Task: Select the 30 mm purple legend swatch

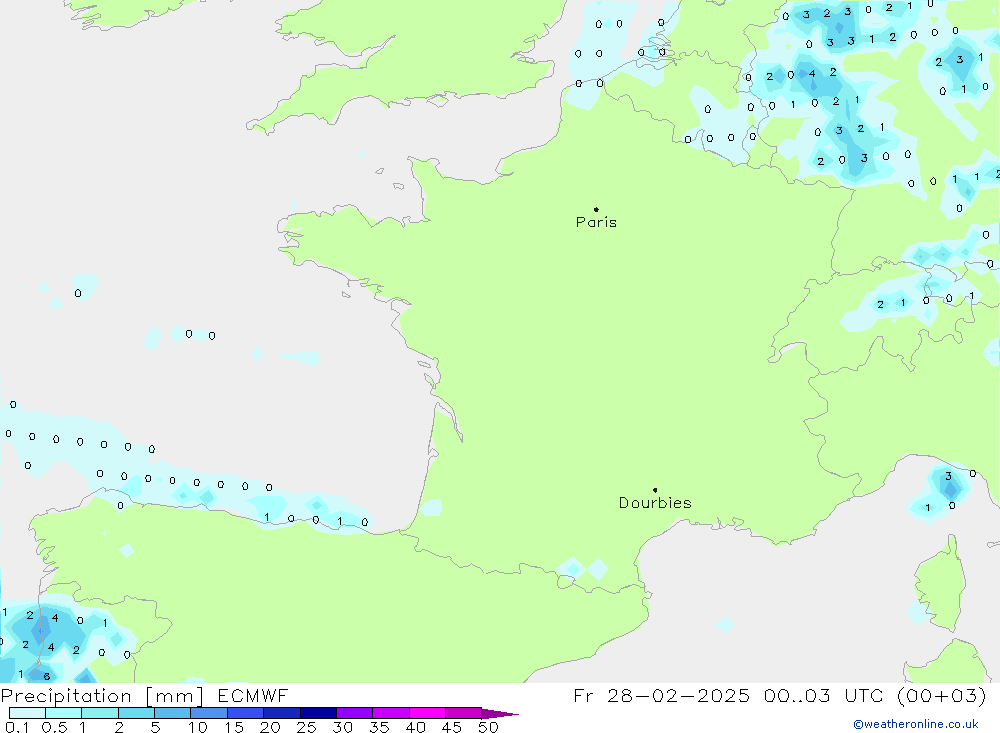Action: pyautogui.click(x=354, y=713)
